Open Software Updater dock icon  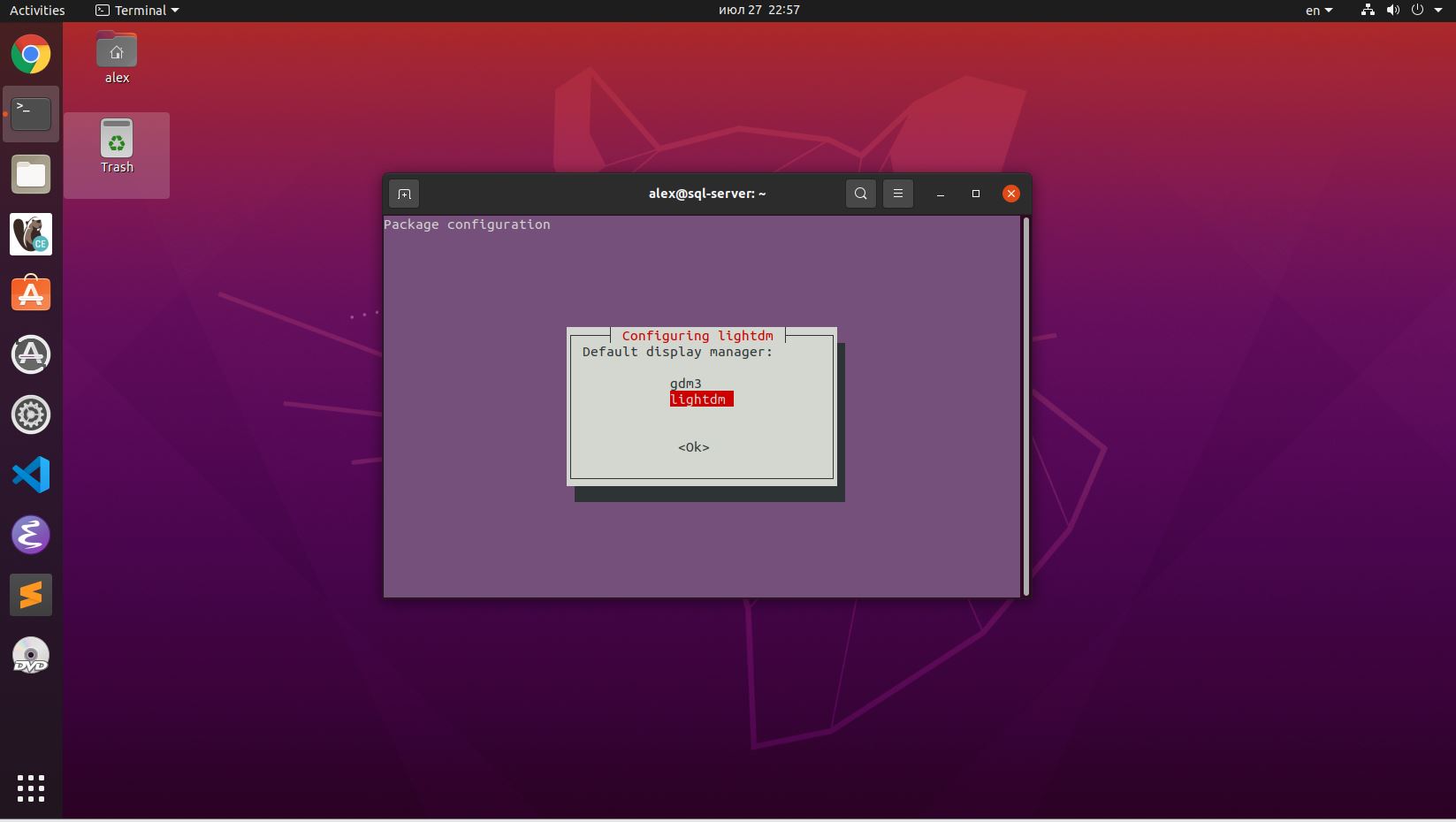pyautogui.click(x=31, y=354)
